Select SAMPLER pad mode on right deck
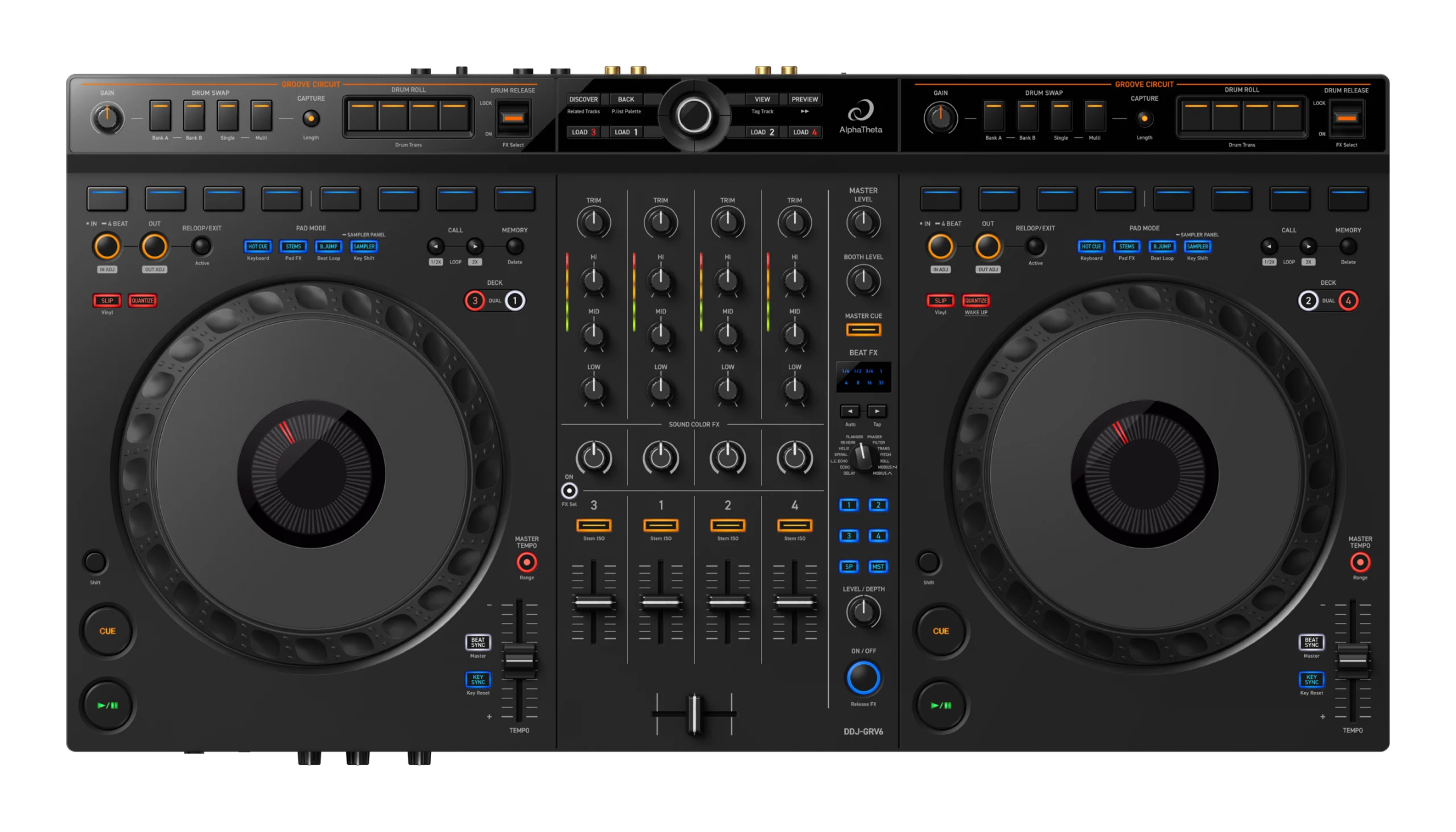The height and width of the screenshot is (832, 1456). click(1197, 246)
